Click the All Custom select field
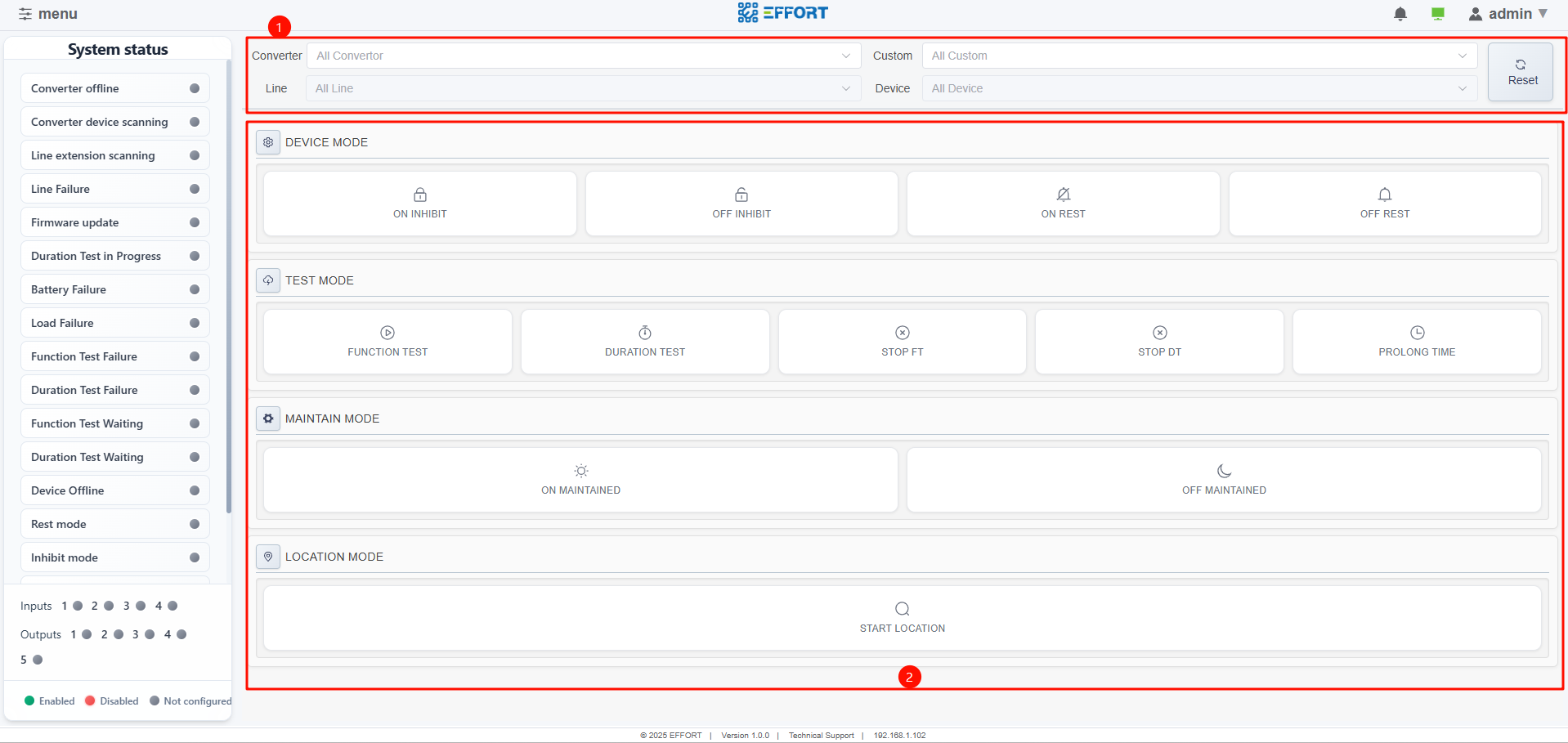 coord(1198,56)
